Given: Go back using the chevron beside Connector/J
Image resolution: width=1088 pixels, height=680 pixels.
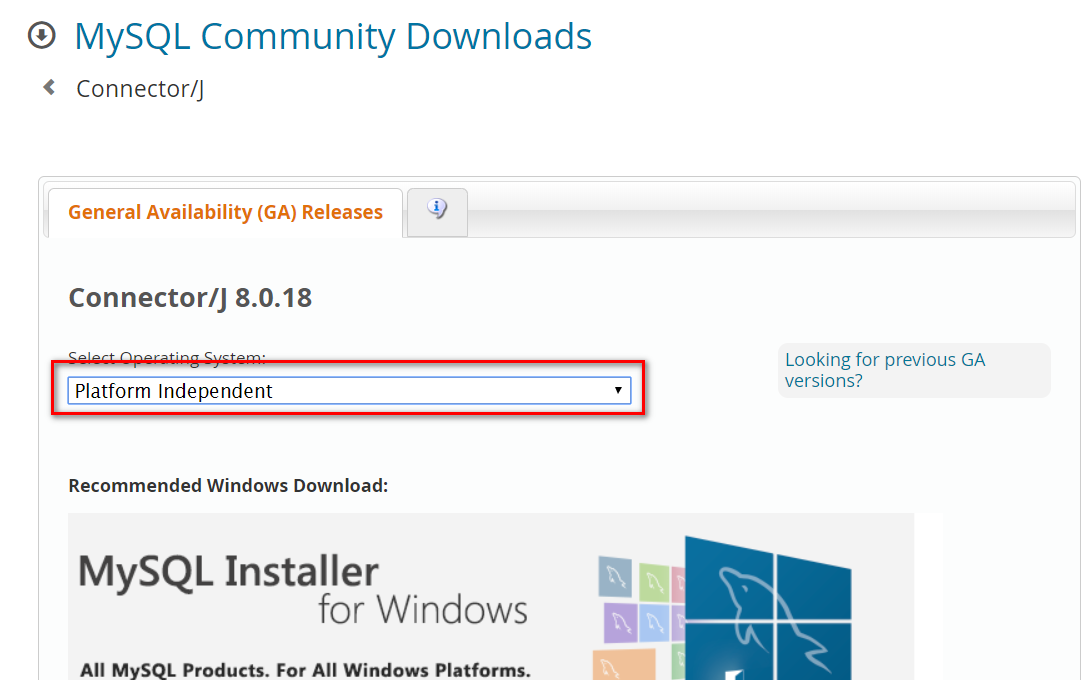Looking at the screenshot, I should coord(49,87).
